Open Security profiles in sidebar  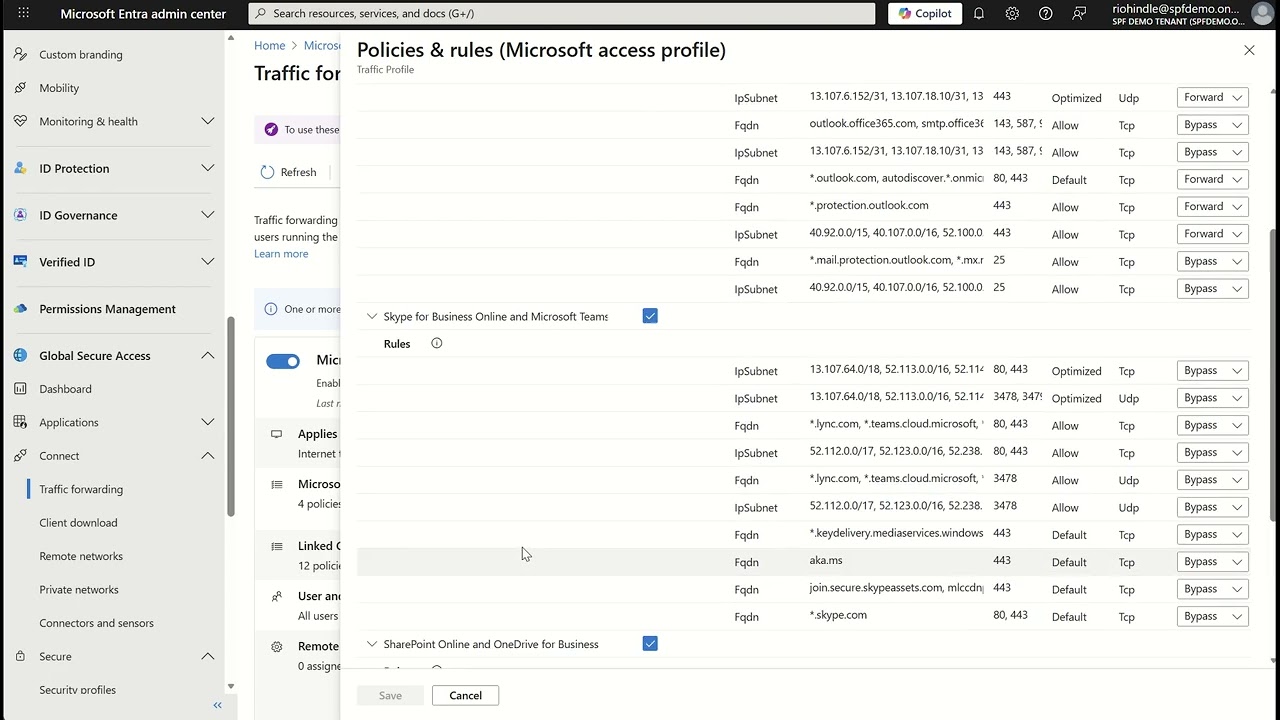(x=77, y=690)
